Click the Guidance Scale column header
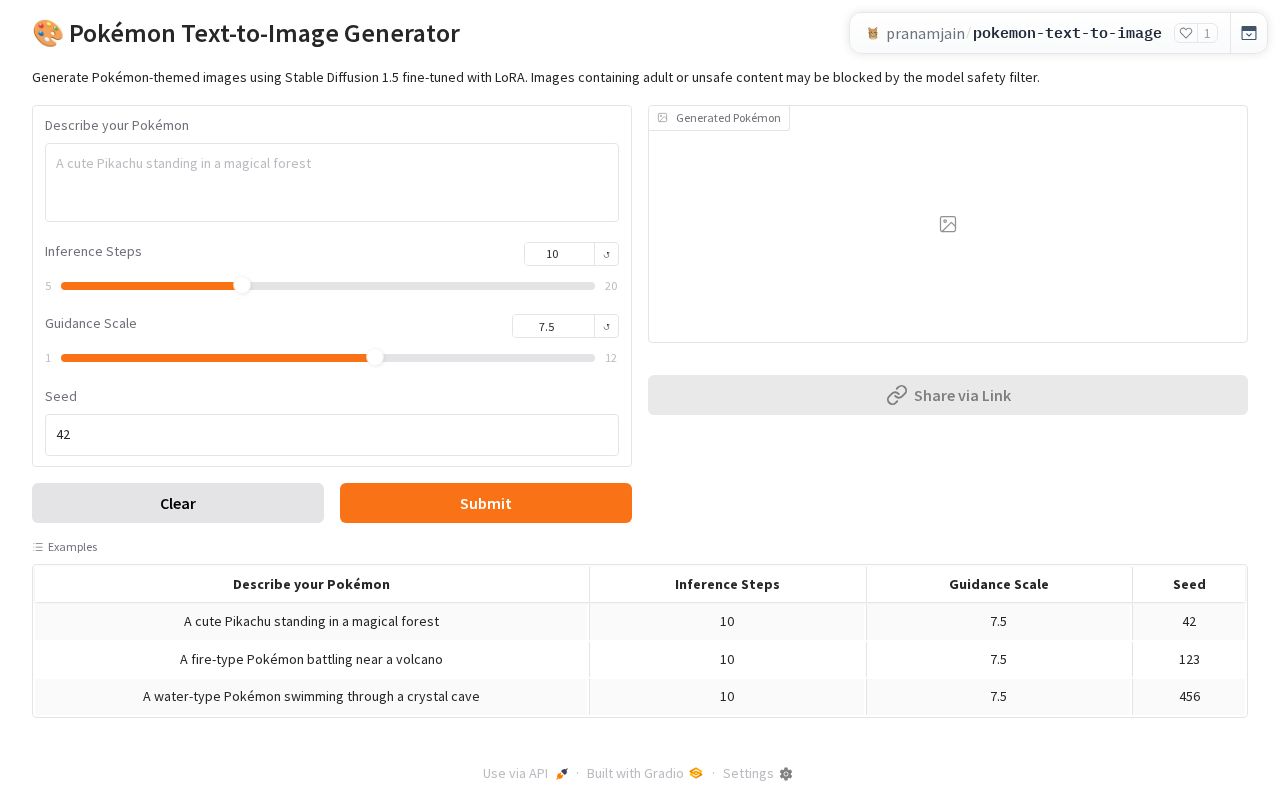 pos(999,584)
